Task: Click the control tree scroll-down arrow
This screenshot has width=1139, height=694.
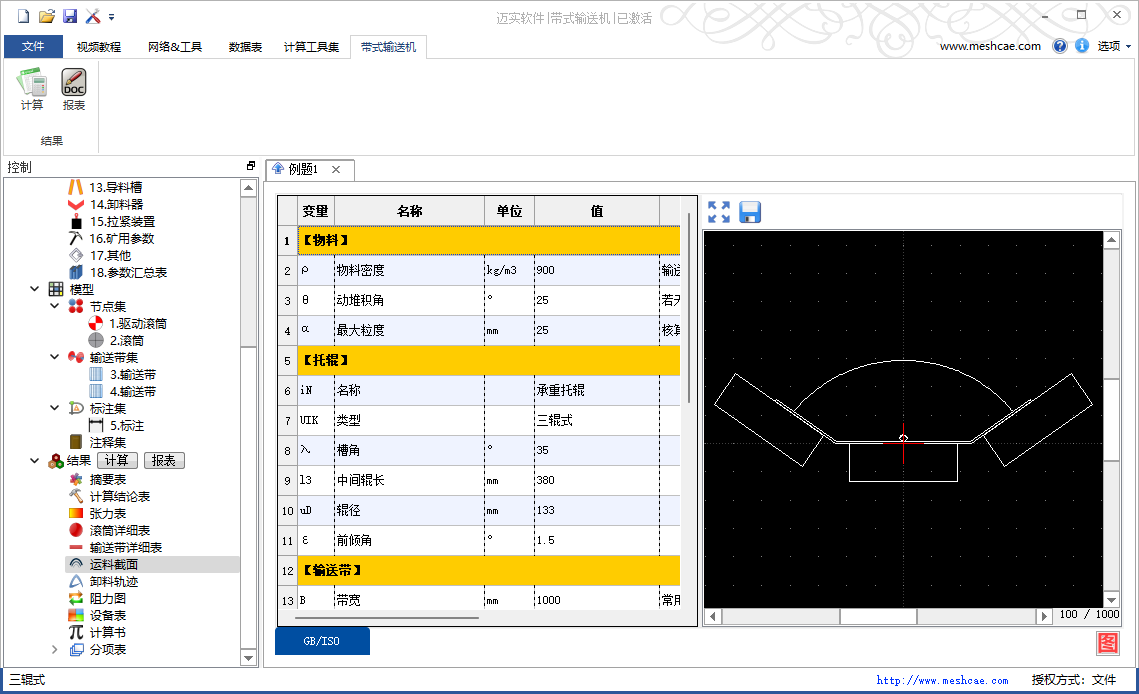Action: click(x=248, y=658)
